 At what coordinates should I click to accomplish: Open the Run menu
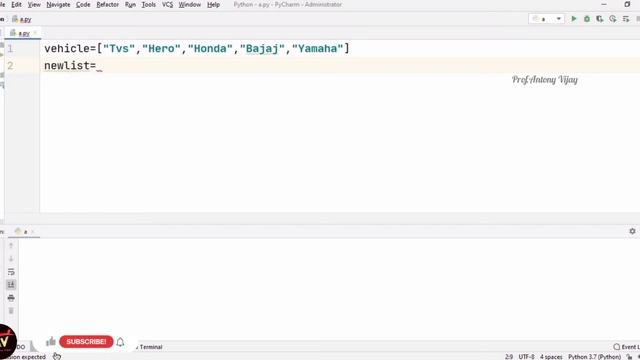pyautogui.click(x=130, y=4)
